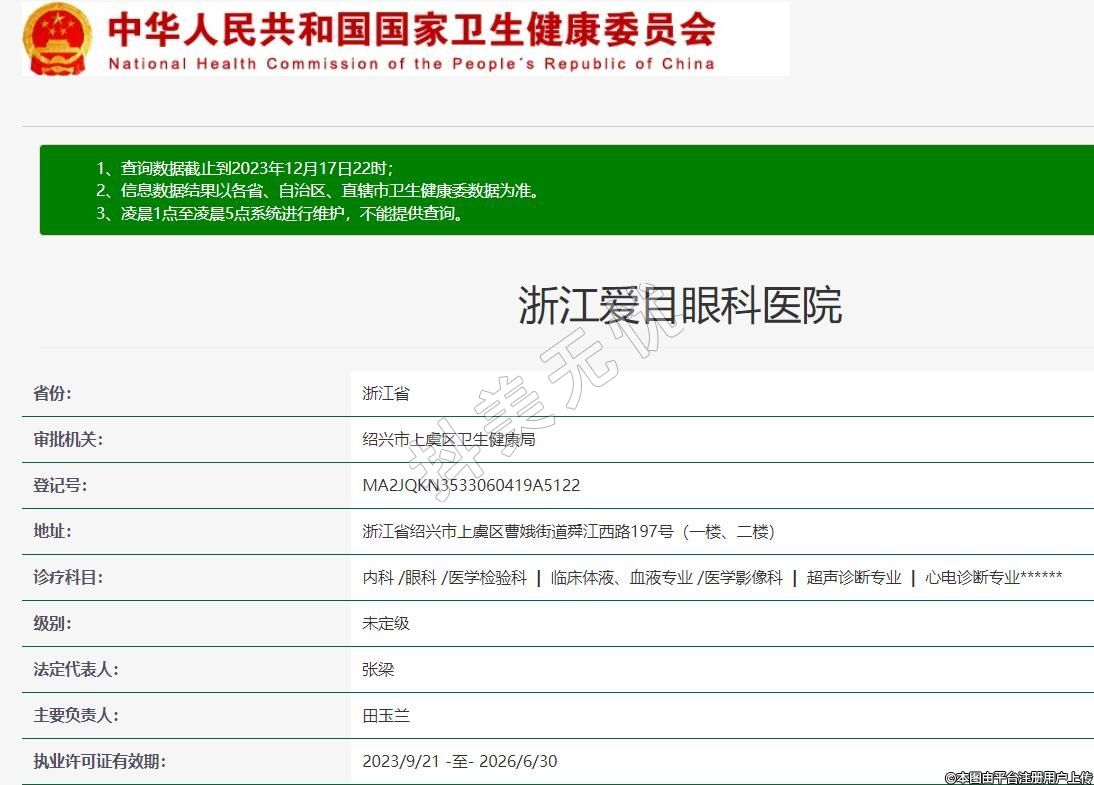Click the legal representative name 张梁
Image resolution: width=1094 pixels, height=785 pixels.
pos(378,669)
